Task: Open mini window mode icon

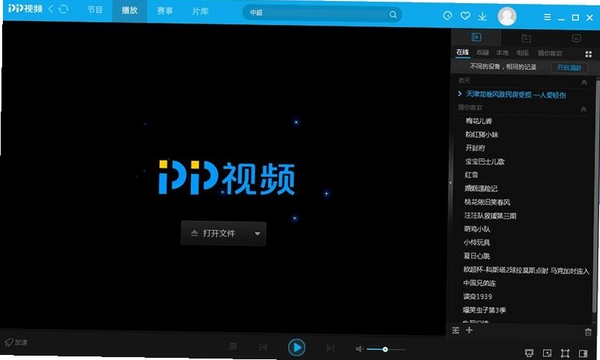Action: coord(547,353)
